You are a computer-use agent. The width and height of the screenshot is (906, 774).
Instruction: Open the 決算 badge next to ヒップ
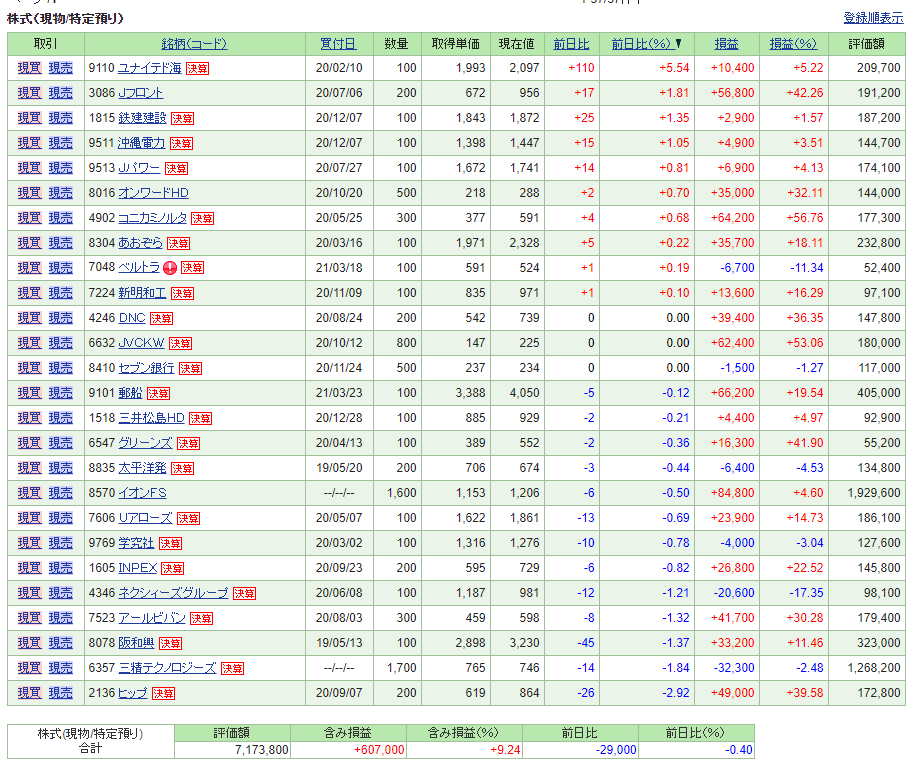click(x=163, y=694)
